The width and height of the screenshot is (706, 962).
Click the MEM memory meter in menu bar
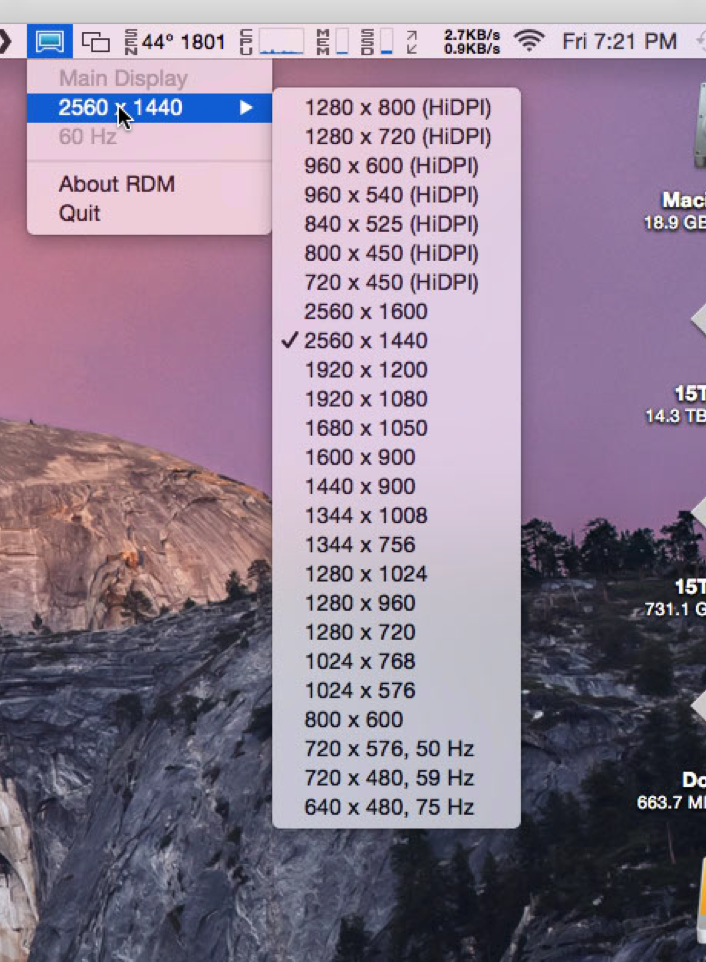pos(333,42)
